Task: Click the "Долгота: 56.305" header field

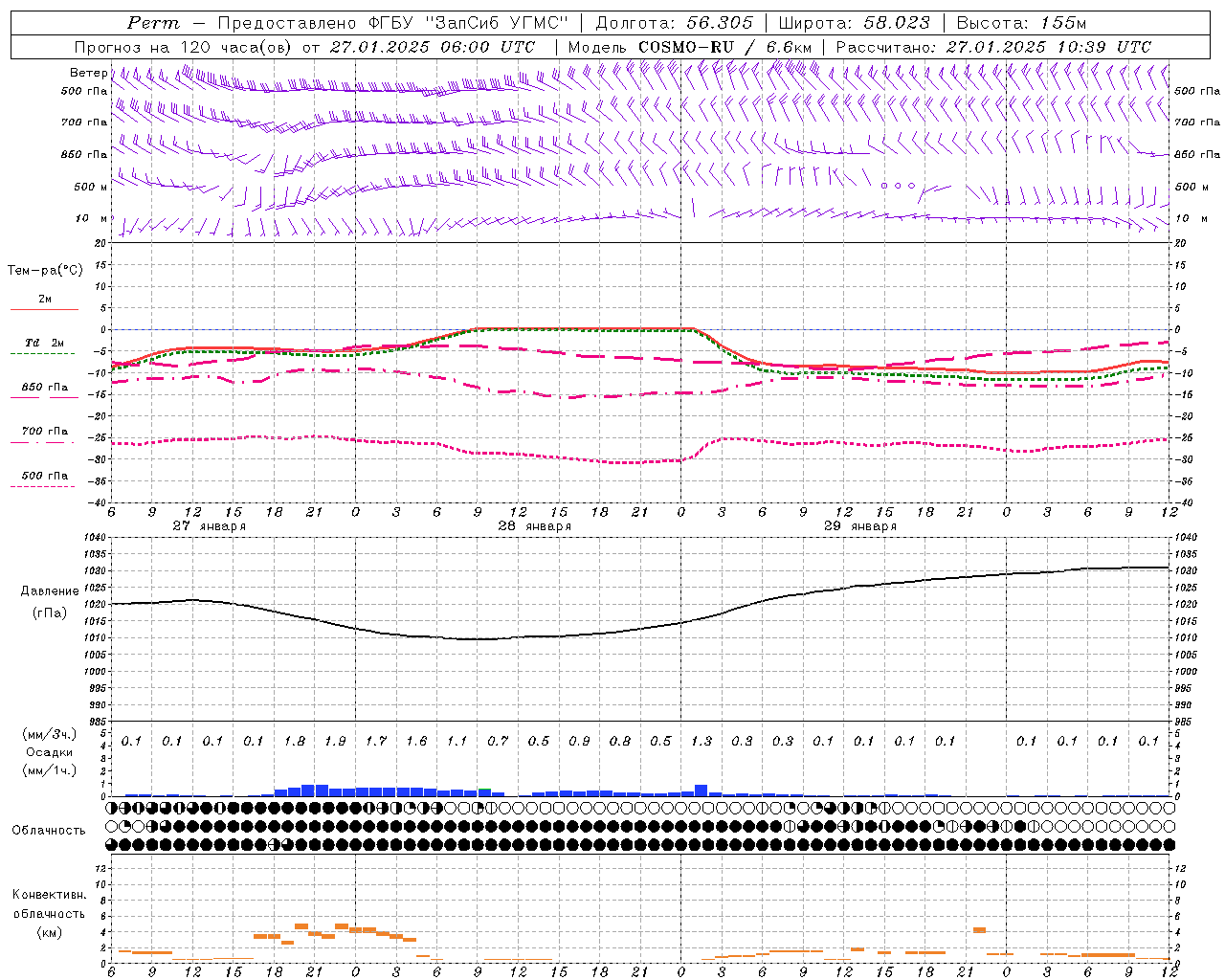Action: (x=675, y=23)
